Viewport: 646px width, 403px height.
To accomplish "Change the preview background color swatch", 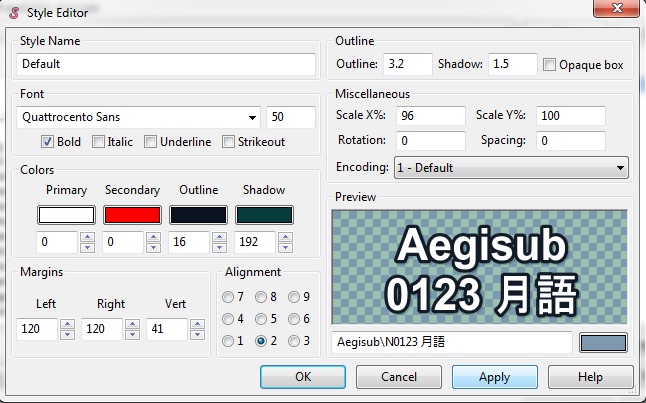I will point(603,343).
